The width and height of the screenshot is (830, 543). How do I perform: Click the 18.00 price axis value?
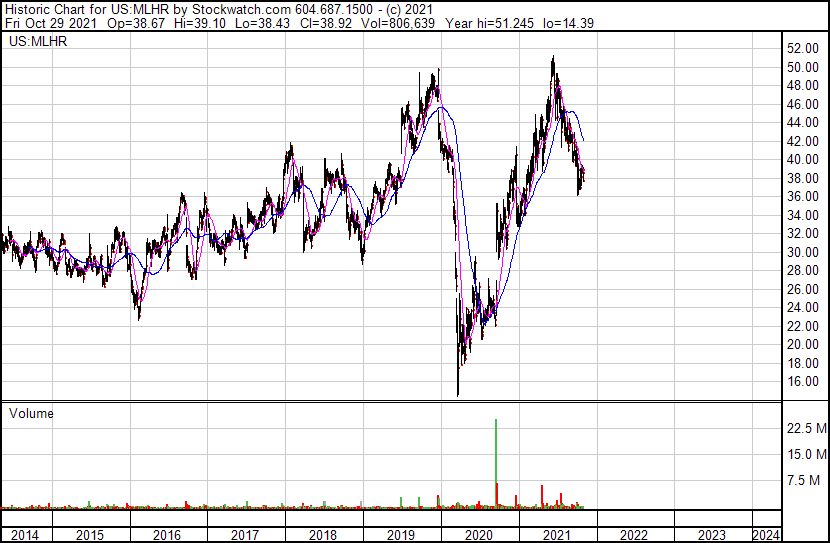pyautogui.click(x=803, y=363)
